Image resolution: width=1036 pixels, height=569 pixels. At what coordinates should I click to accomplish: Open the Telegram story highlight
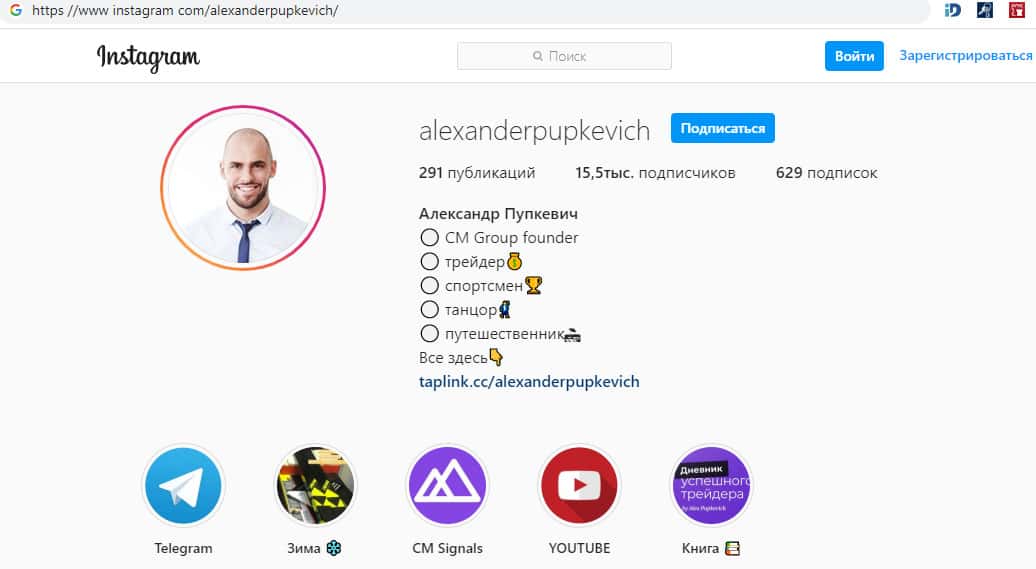click(183, 486)
